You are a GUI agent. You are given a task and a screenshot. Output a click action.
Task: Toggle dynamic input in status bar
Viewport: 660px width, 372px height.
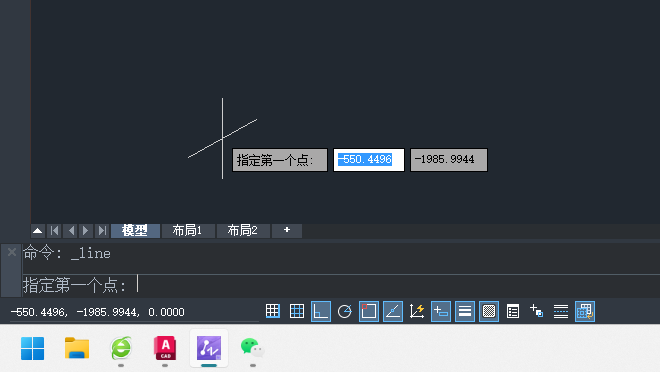[441, 311]
